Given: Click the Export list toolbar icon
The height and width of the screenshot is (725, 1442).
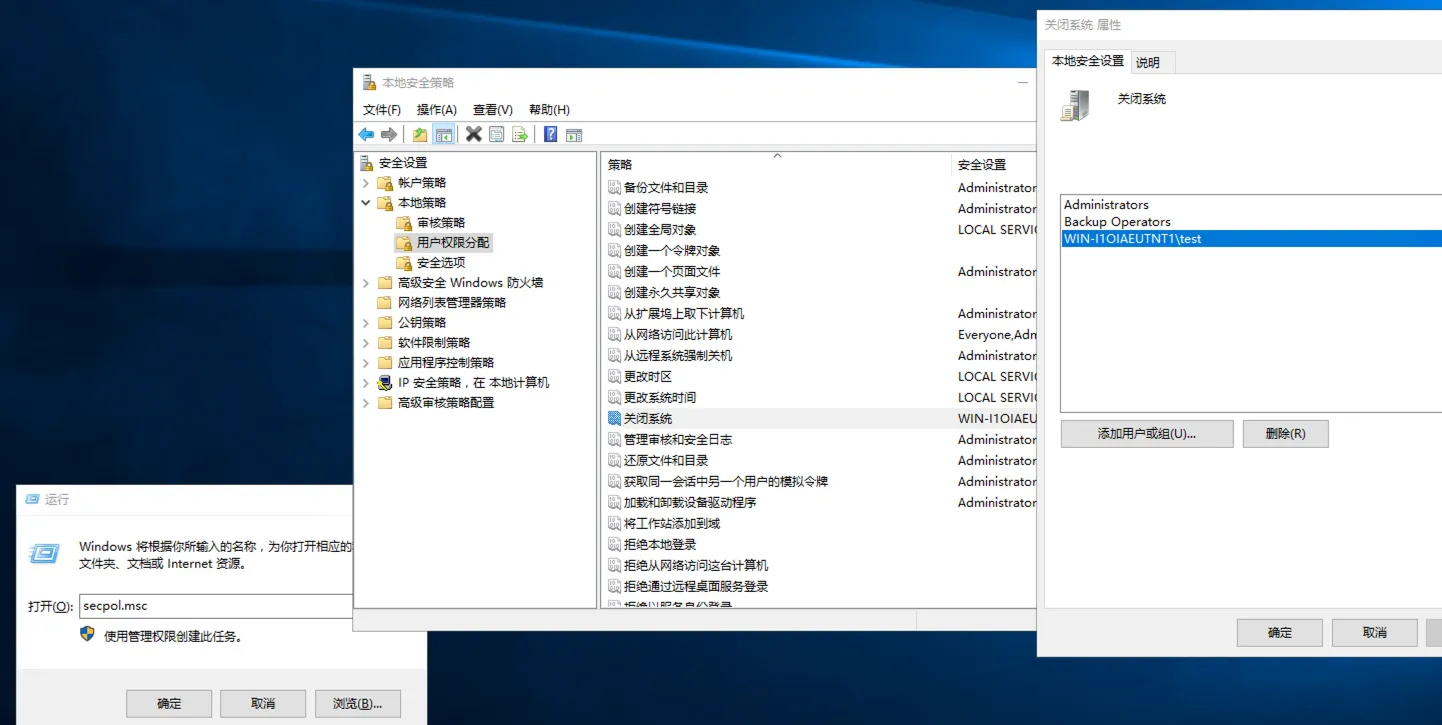Looking at the screenshot, I should 520,135.
